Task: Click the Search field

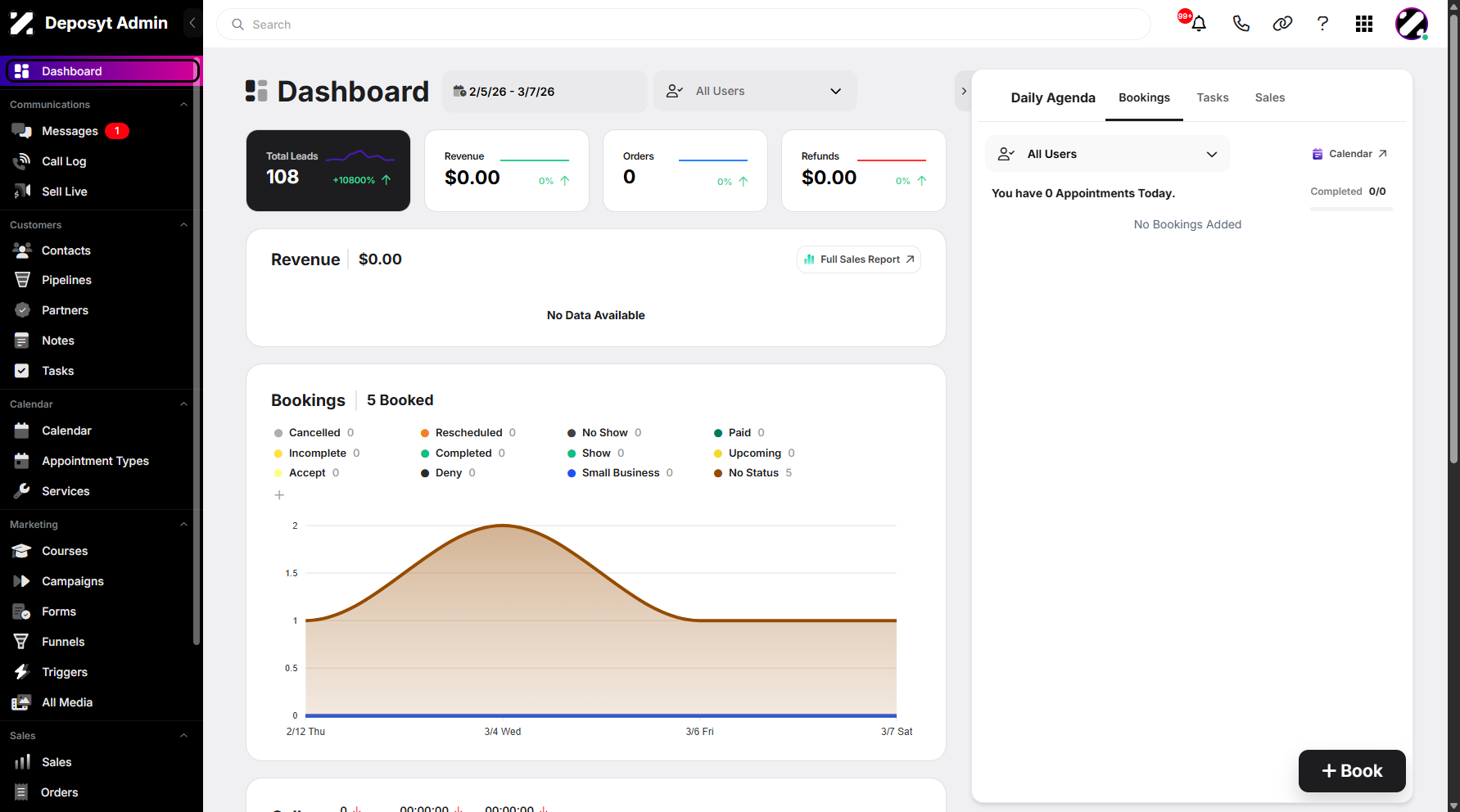Action: [x=684, y=25]
